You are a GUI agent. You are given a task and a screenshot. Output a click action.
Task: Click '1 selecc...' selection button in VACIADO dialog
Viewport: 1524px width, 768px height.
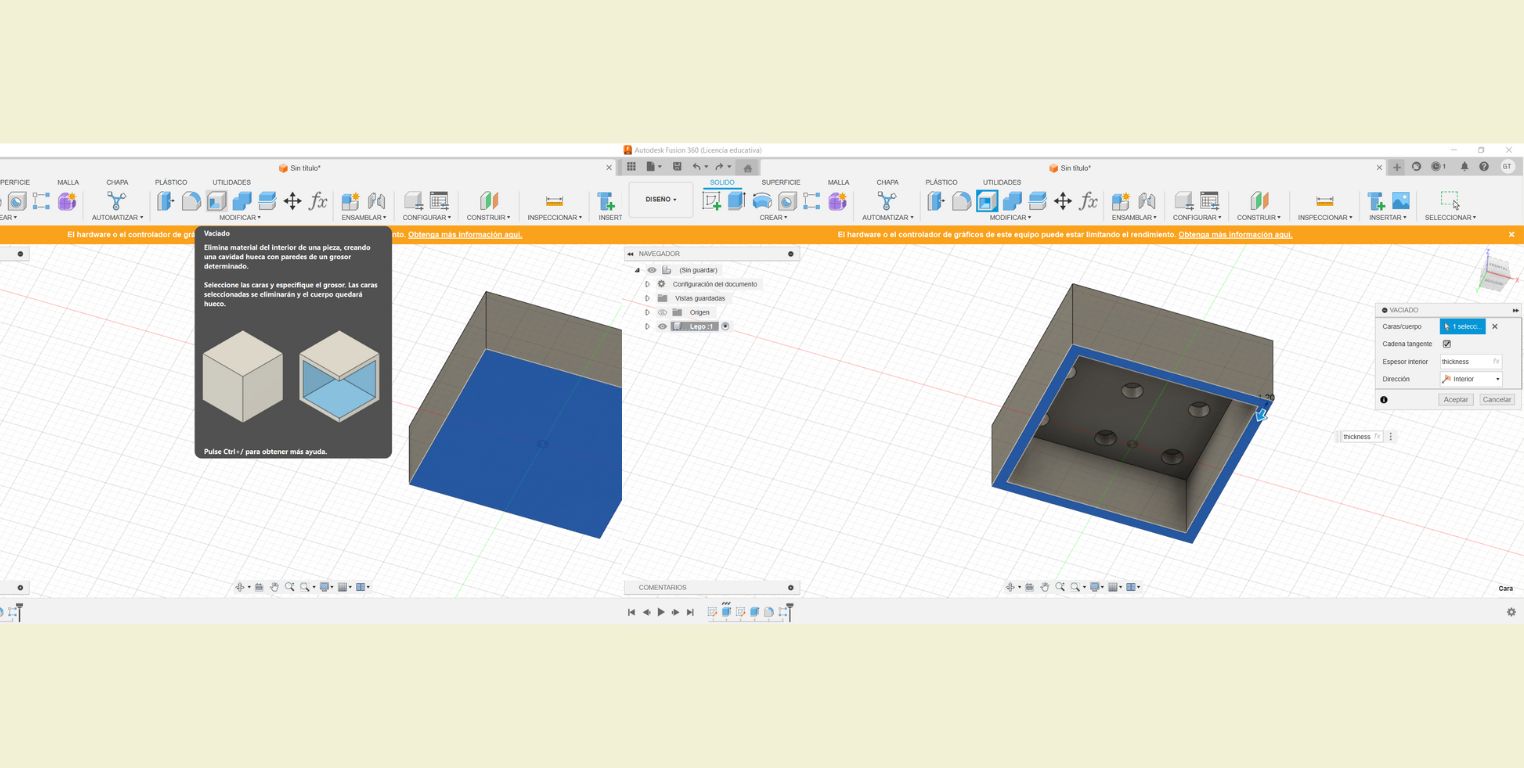click(x=1463, y=326)
